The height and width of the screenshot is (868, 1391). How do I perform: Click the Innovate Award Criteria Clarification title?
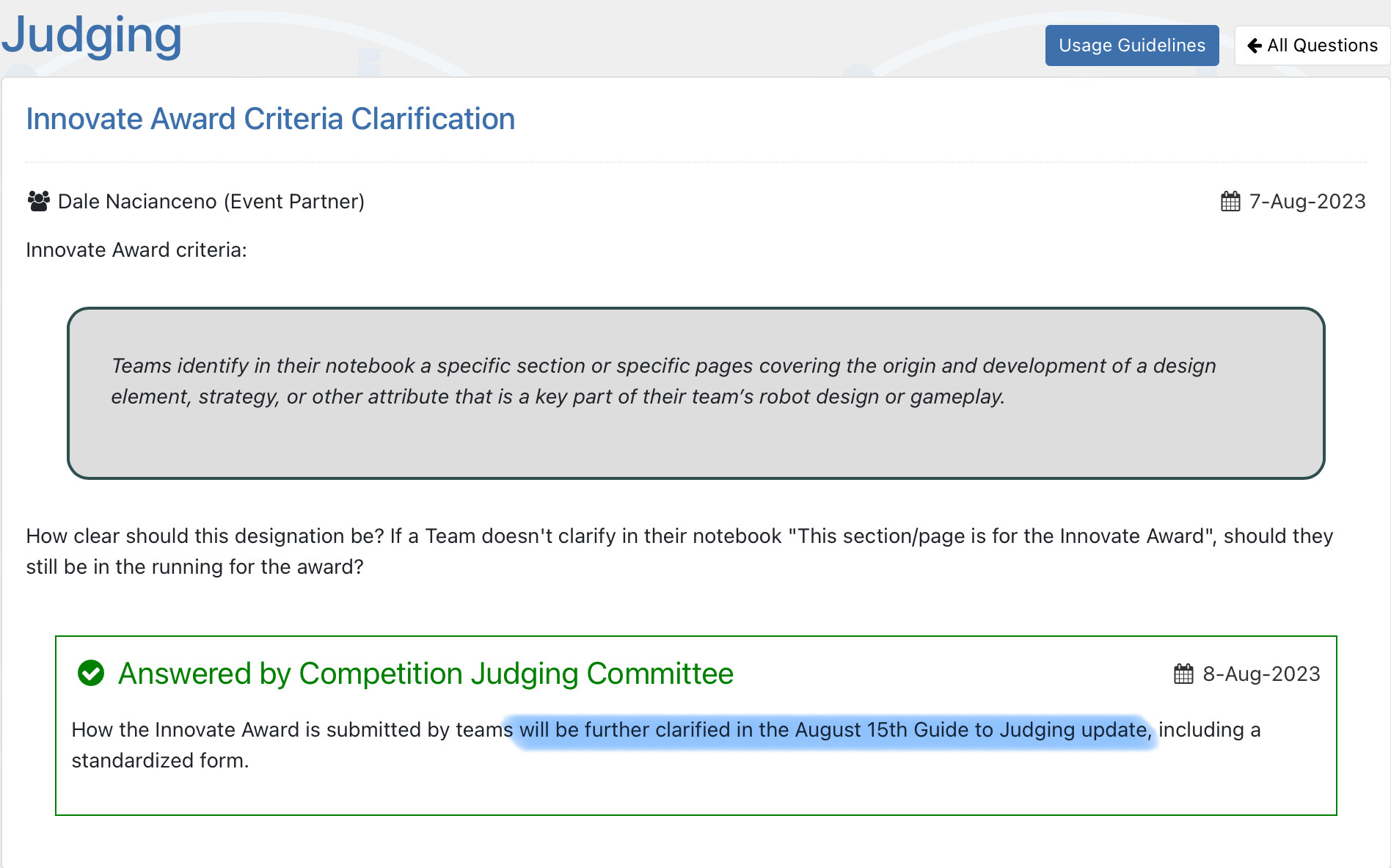click(x=270, y=119)
